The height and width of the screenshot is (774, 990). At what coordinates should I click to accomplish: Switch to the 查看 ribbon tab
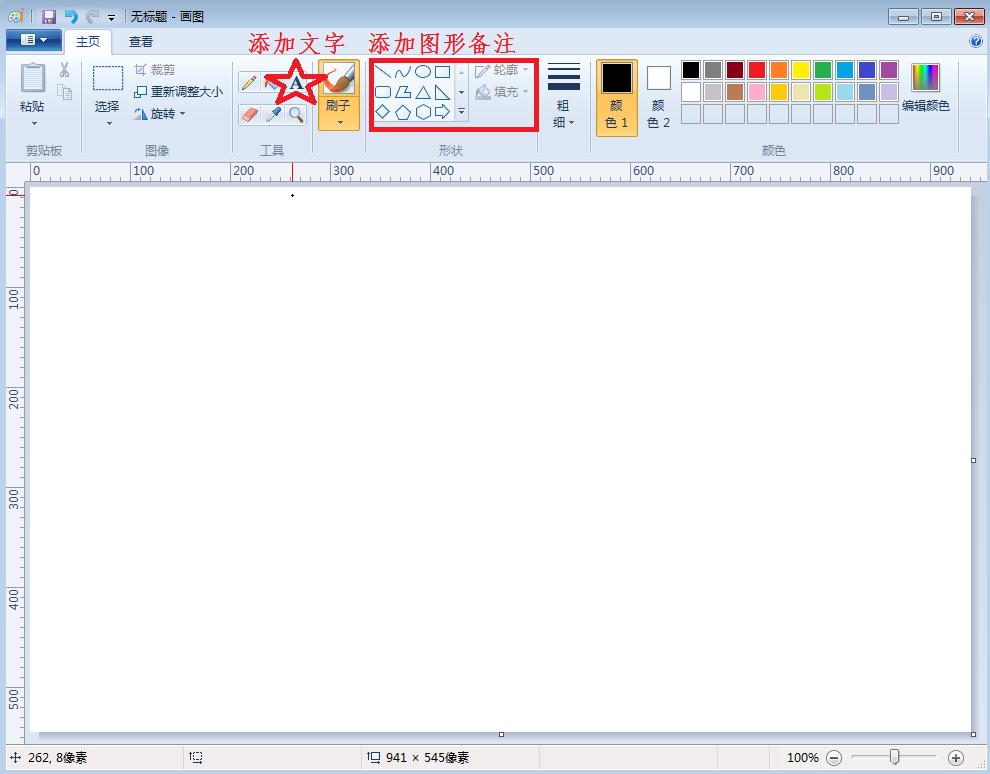point(140,41)
